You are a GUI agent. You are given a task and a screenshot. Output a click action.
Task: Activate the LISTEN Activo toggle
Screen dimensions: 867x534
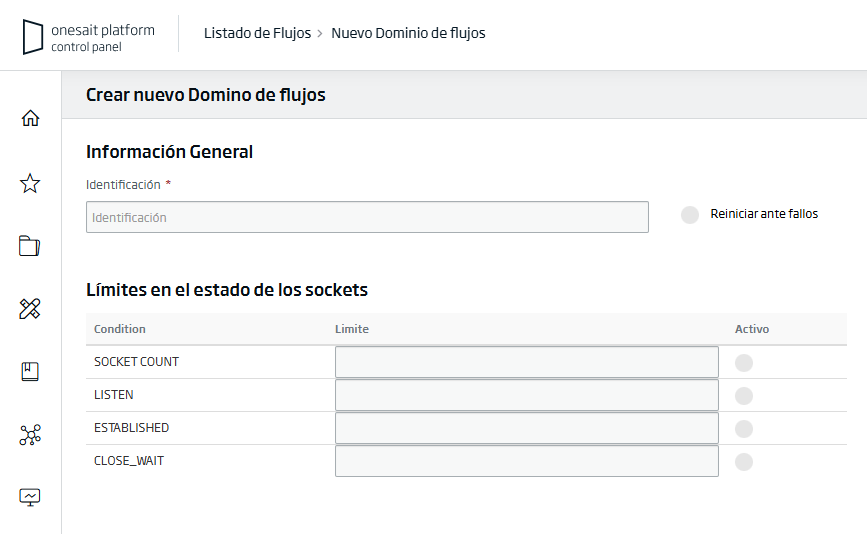tap(744, 396)
